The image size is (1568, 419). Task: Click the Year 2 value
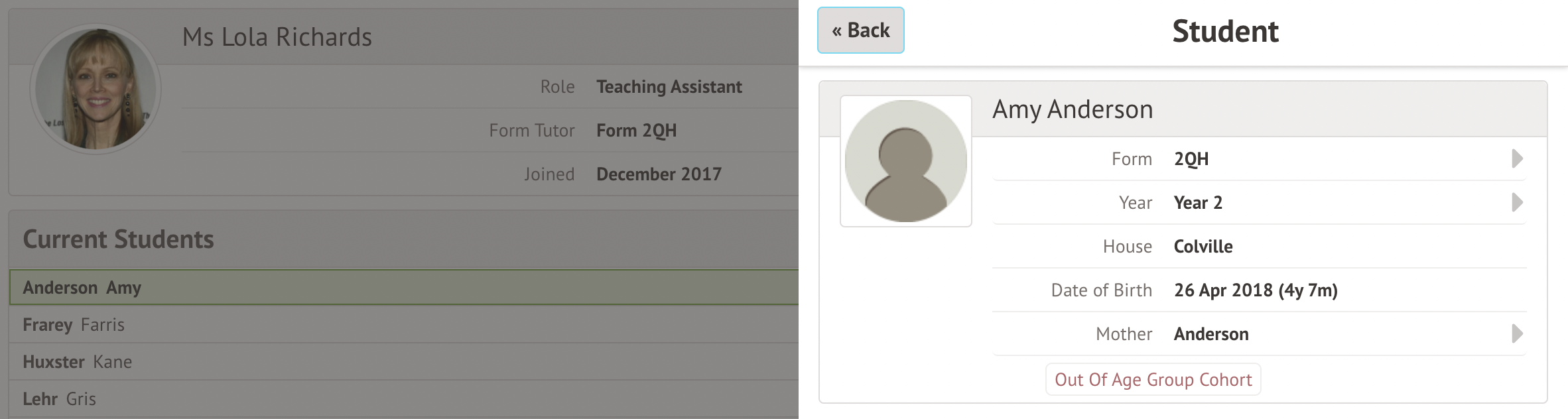[x=1198, y=203]
